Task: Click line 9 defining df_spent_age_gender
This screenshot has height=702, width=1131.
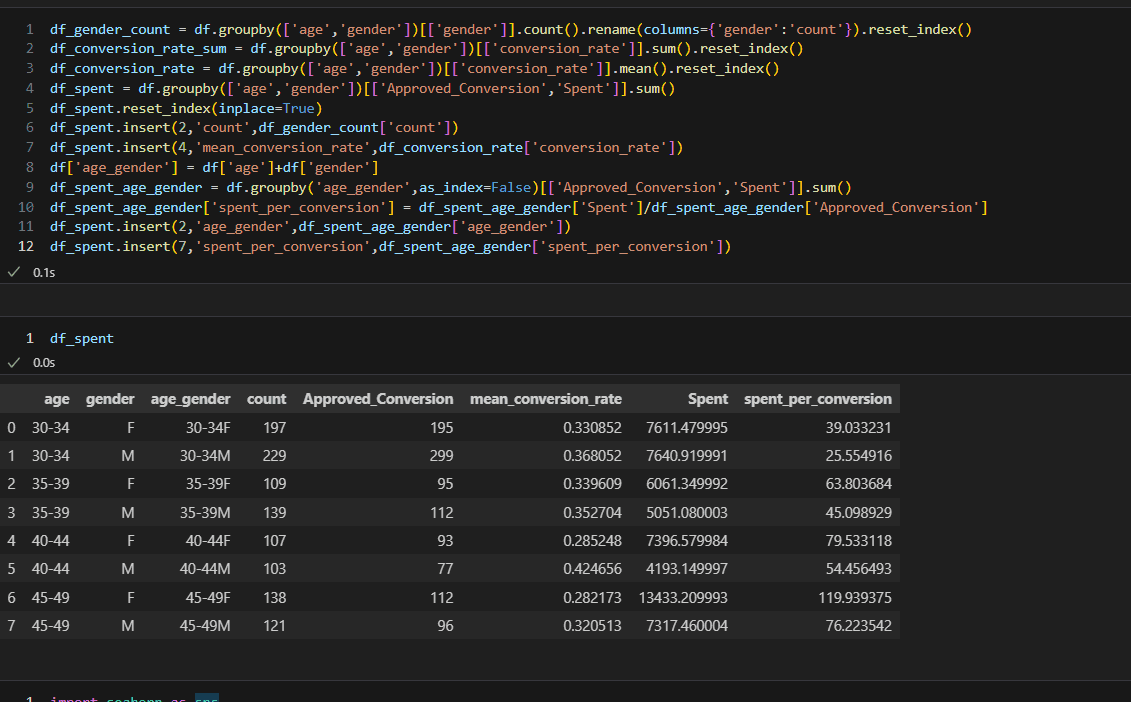Action: coord(451,188)
